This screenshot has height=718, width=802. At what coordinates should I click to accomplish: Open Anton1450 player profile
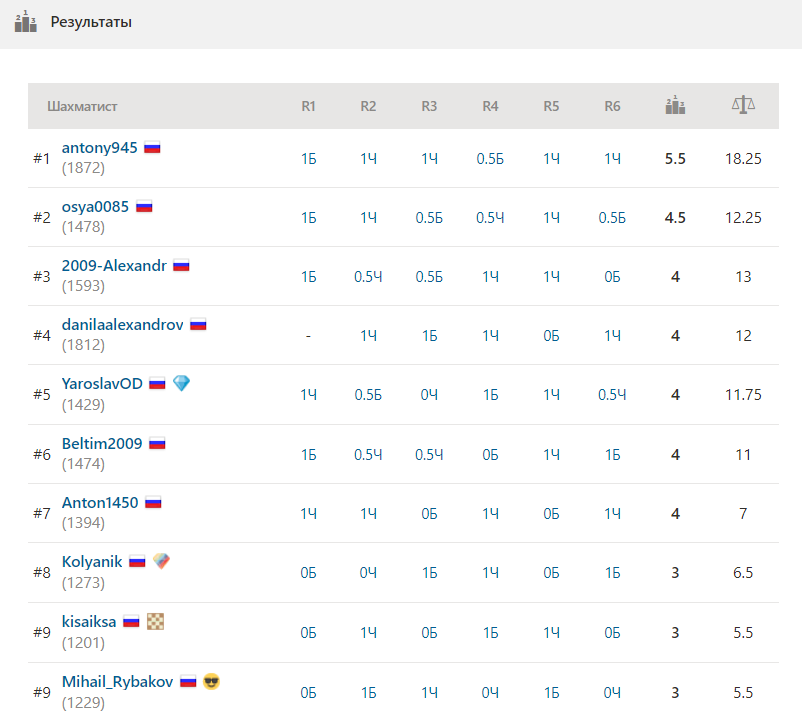[100, 503]
